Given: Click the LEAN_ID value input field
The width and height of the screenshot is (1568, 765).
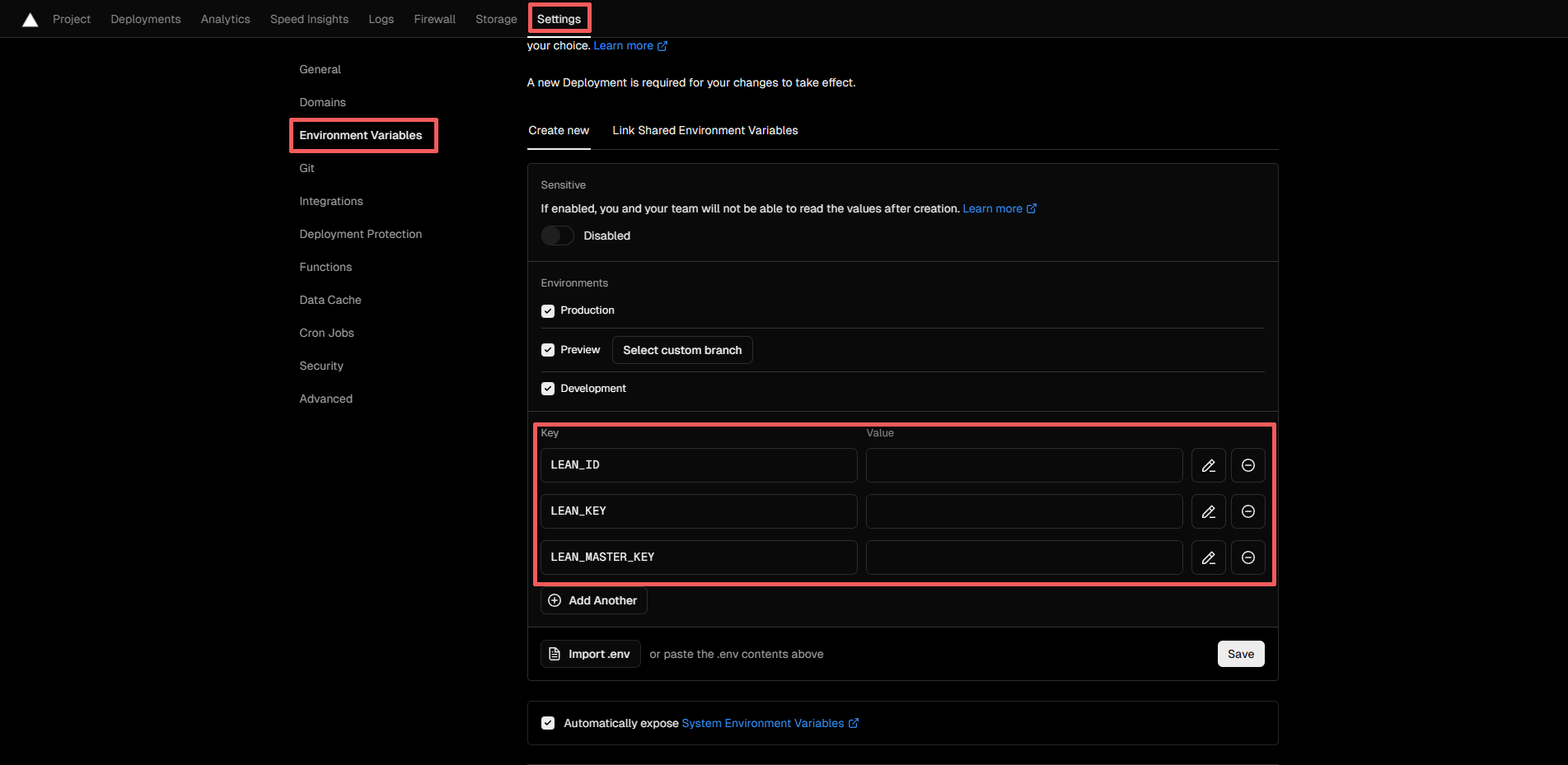Looking at the screenshot, I should [x=1023, y=465].
